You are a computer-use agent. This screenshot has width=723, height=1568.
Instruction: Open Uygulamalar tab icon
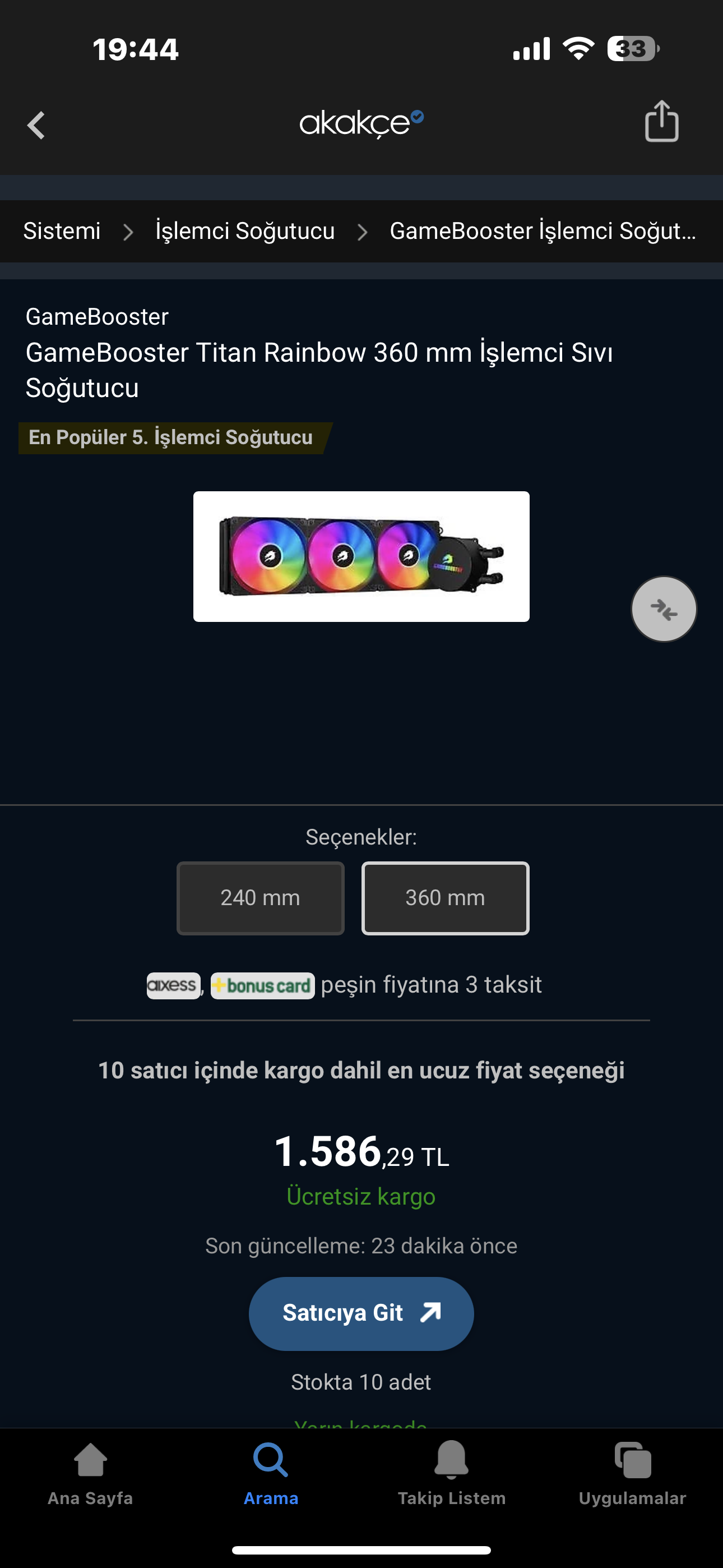coord(632,1474)
